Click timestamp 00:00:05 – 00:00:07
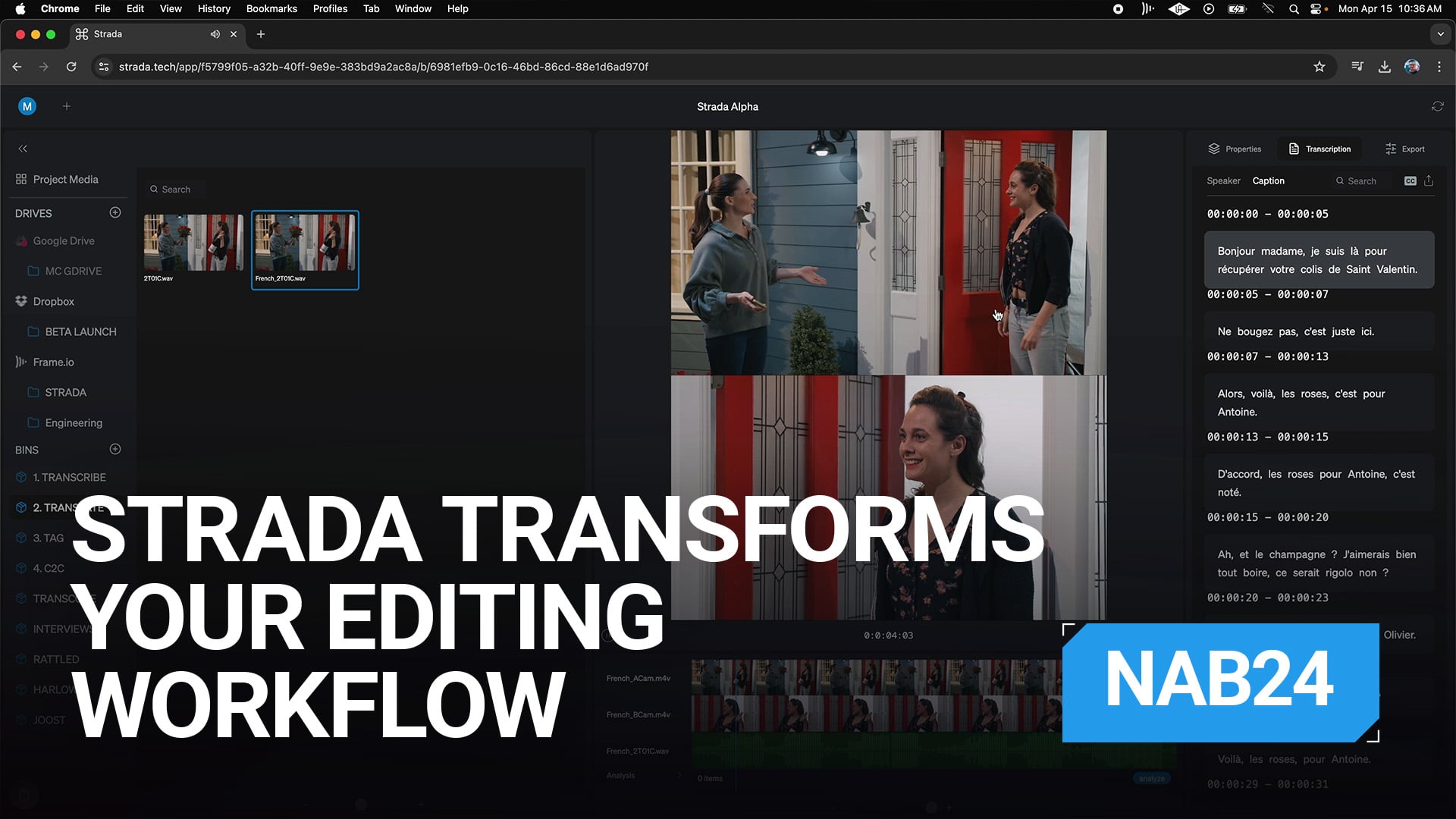 pyautogui.click(x=1267, y=294)
